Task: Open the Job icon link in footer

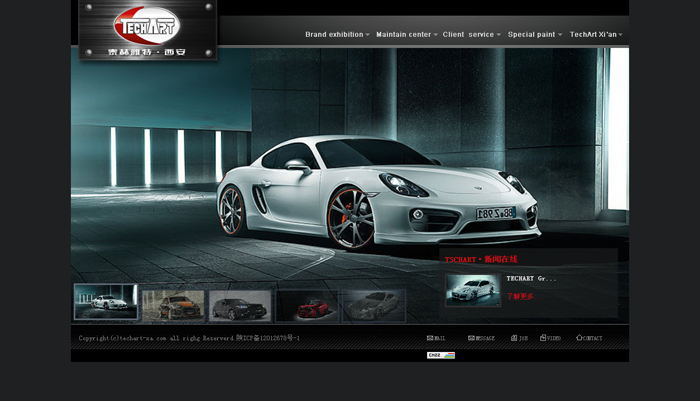Action: (x=519, y=338)
